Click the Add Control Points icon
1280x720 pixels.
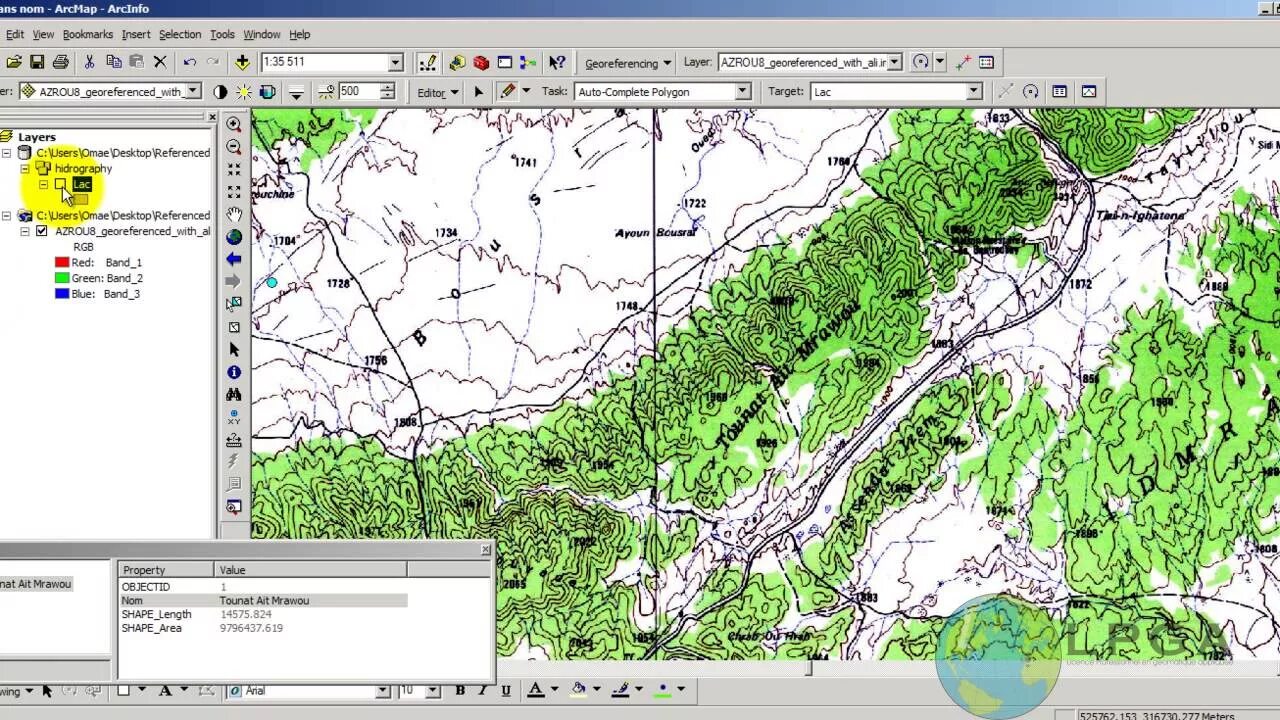pos(963,62)
